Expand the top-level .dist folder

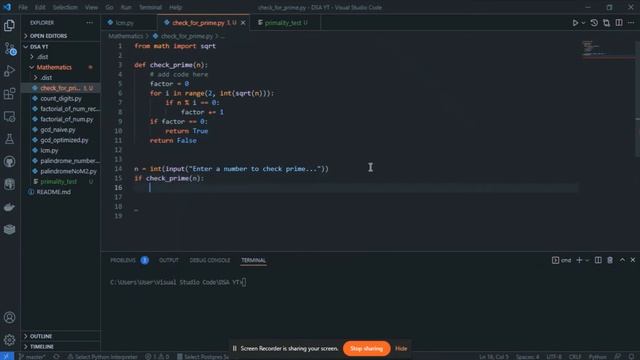tap(60, 57)
